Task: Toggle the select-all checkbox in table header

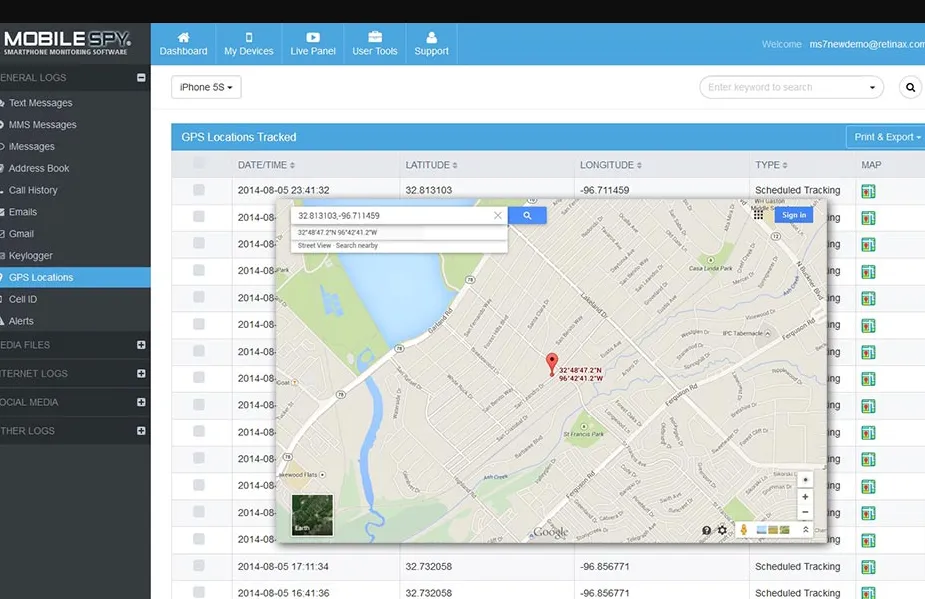Action: click(x=199, y=163)
